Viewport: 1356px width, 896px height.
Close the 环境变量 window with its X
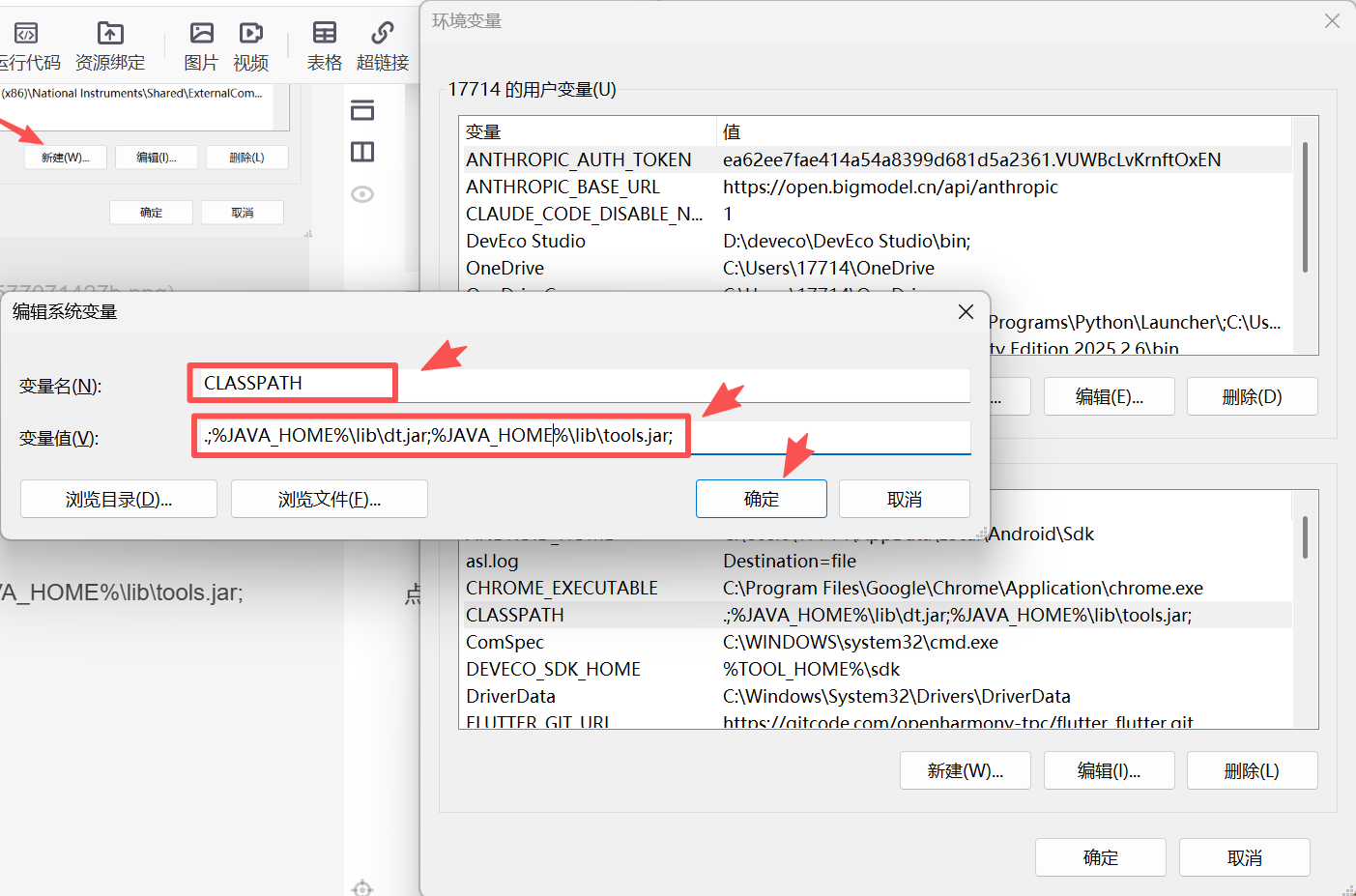click(1332, 20)
